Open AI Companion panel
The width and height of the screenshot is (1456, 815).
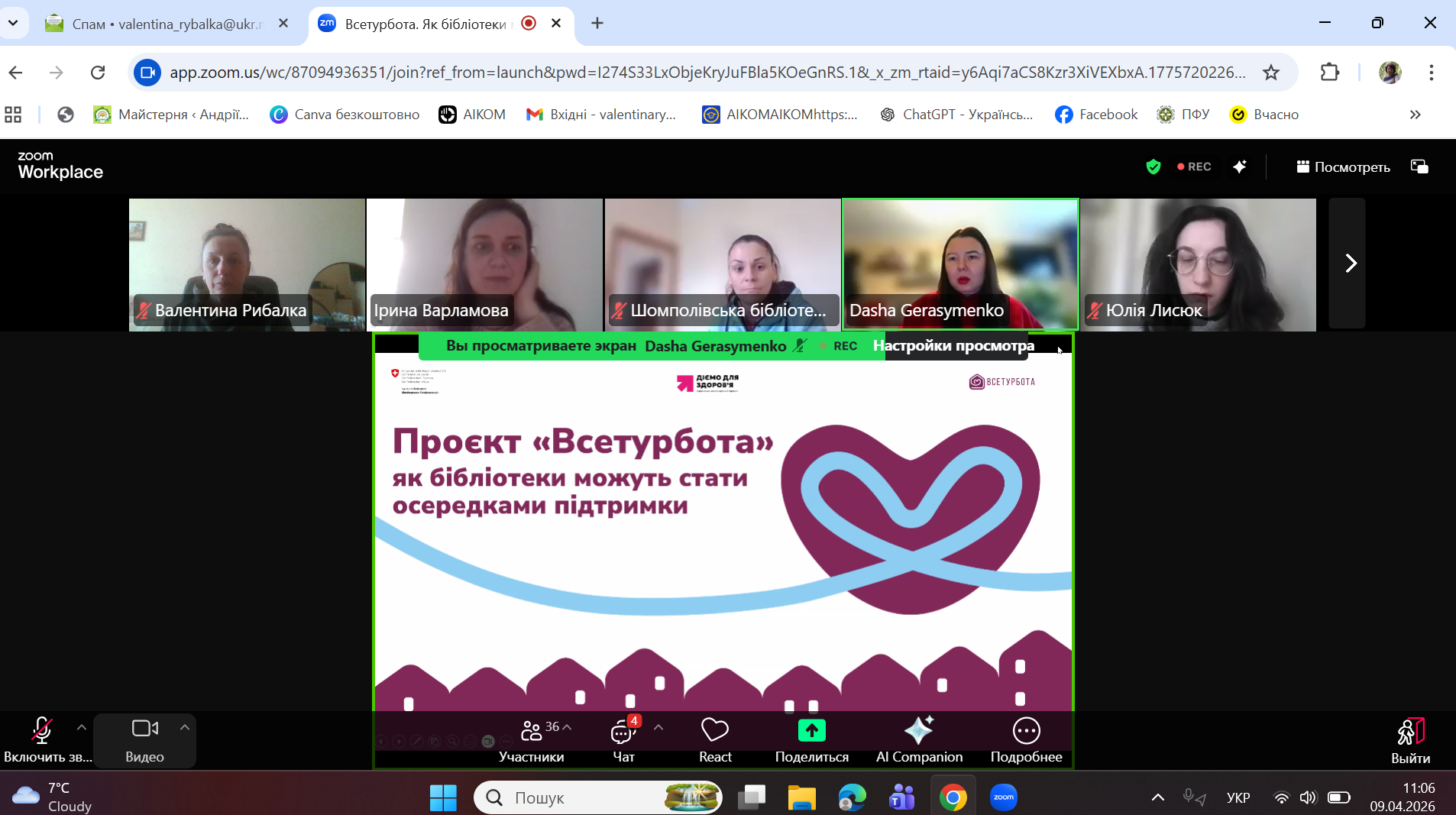click(x=919, y=739)
